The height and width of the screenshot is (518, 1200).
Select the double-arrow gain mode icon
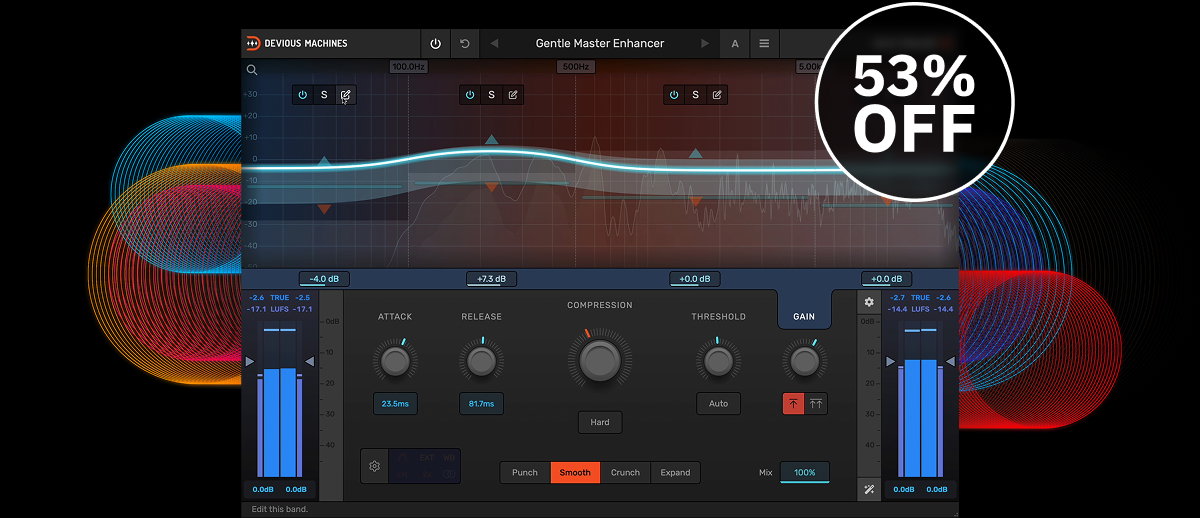pyautogui.click(x=816, y=404)
